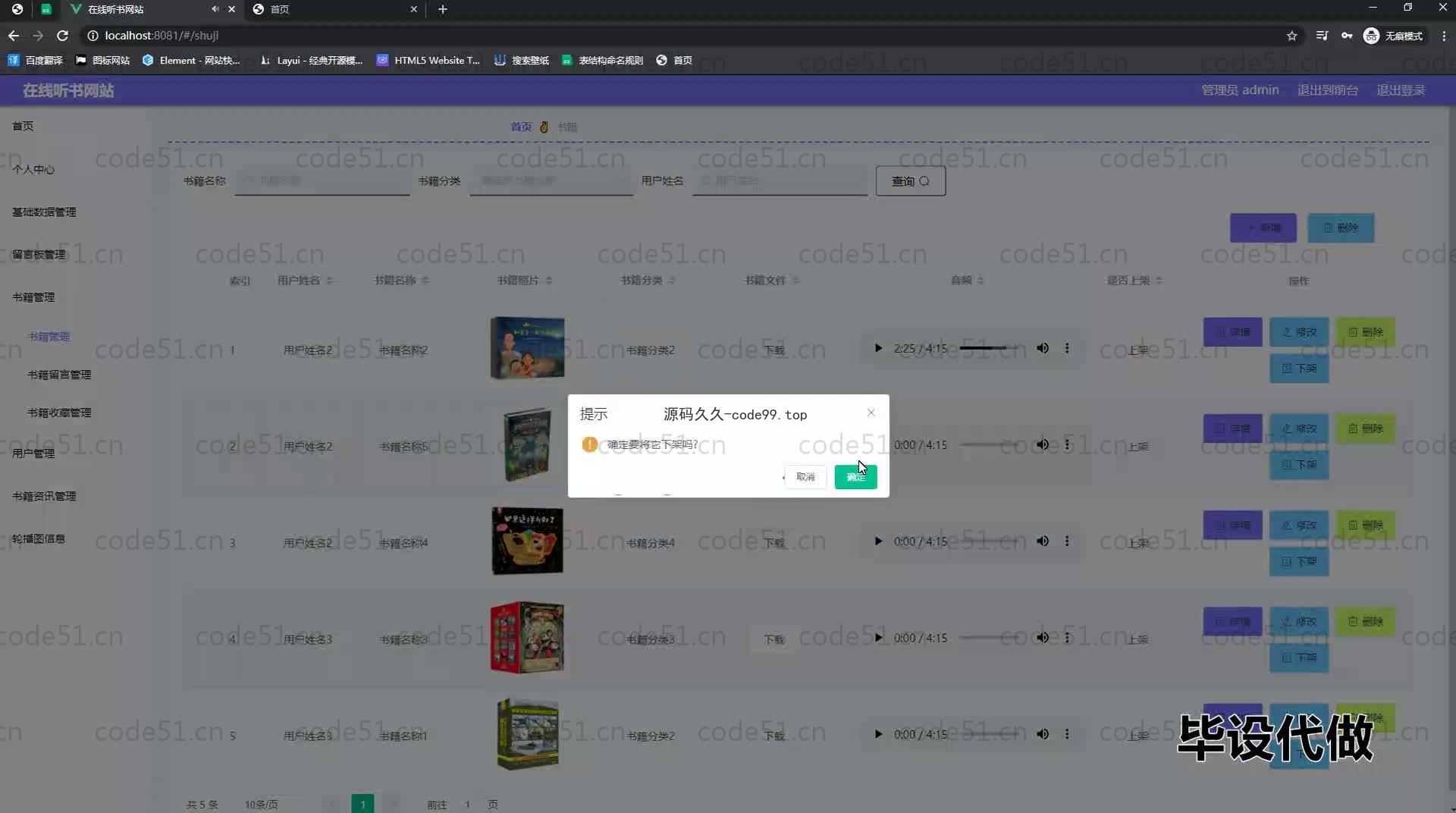Play audio for the 书籍名称3 row
The width and height of the screenshot is (1456, 813).
(878, 638)
